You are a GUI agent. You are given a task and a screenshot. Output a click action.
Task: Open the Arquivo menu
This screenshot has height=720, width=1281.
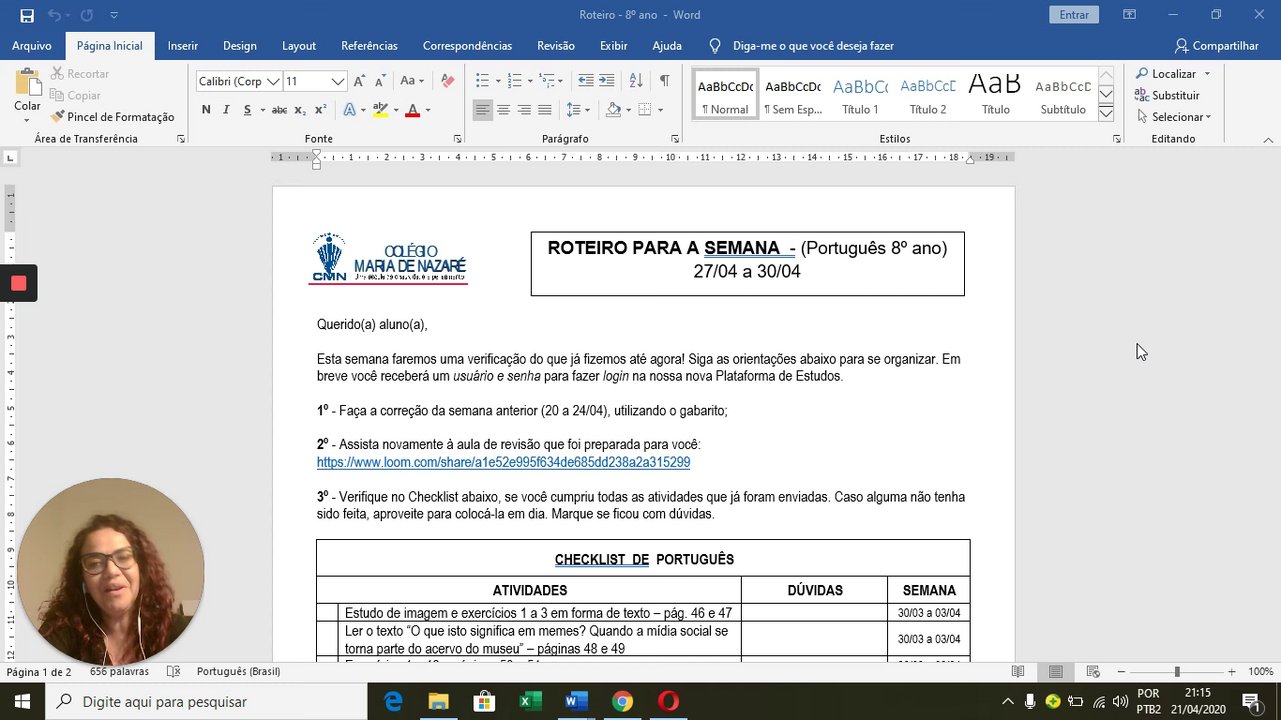[32, 46]
